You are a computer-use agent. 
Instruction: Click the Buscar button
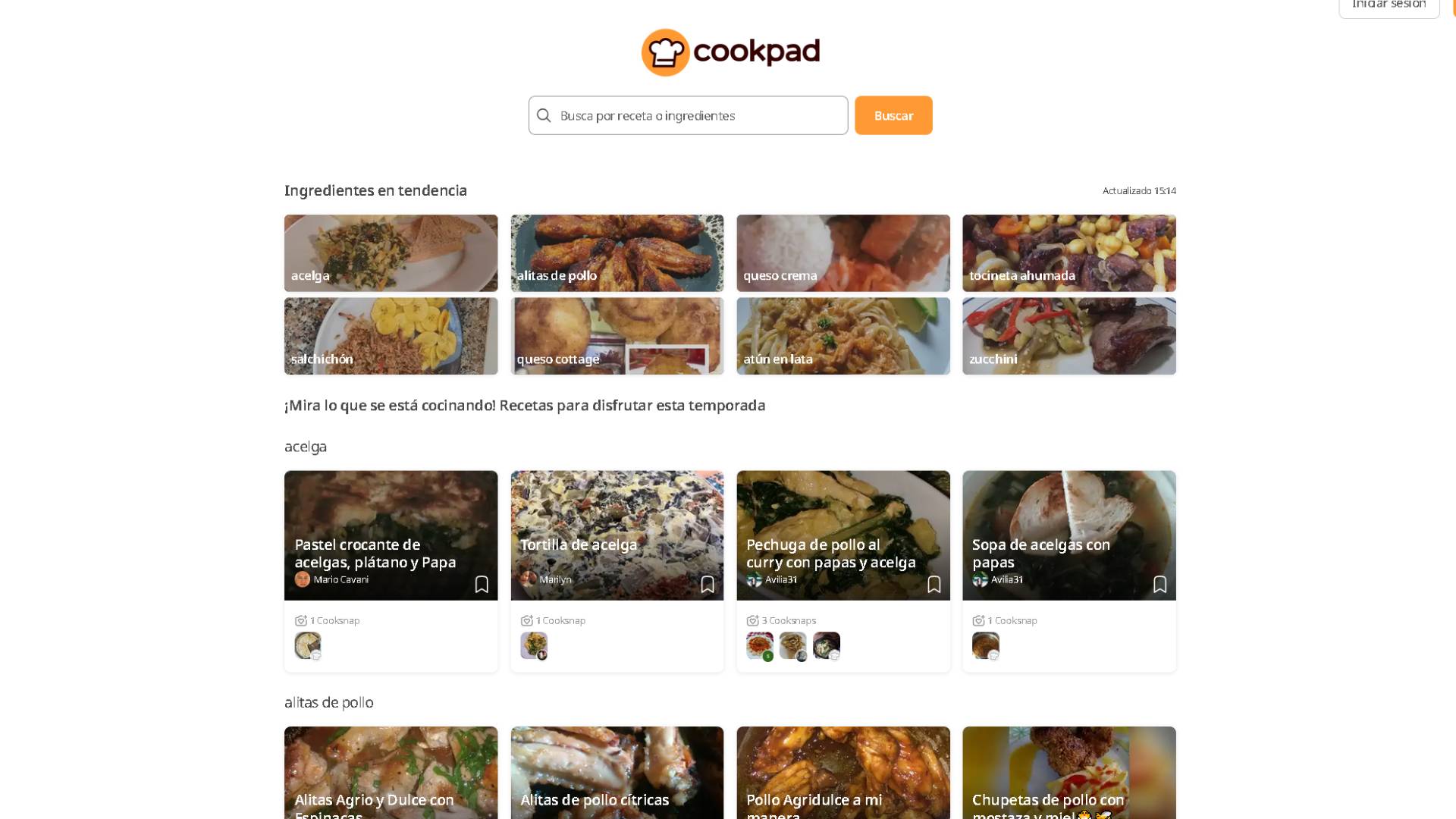tap(893, 115)
